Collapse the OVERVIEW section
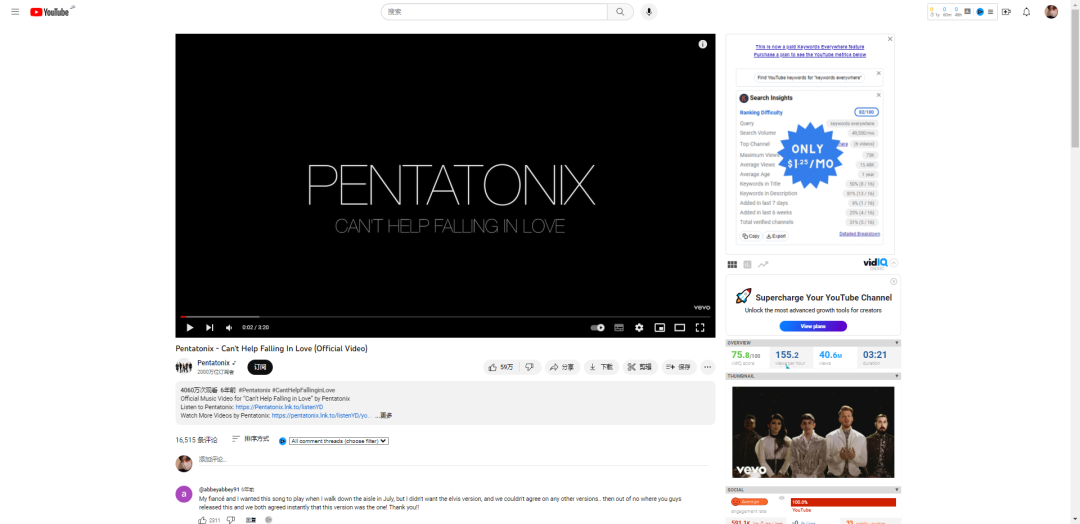 coord(897,342)
